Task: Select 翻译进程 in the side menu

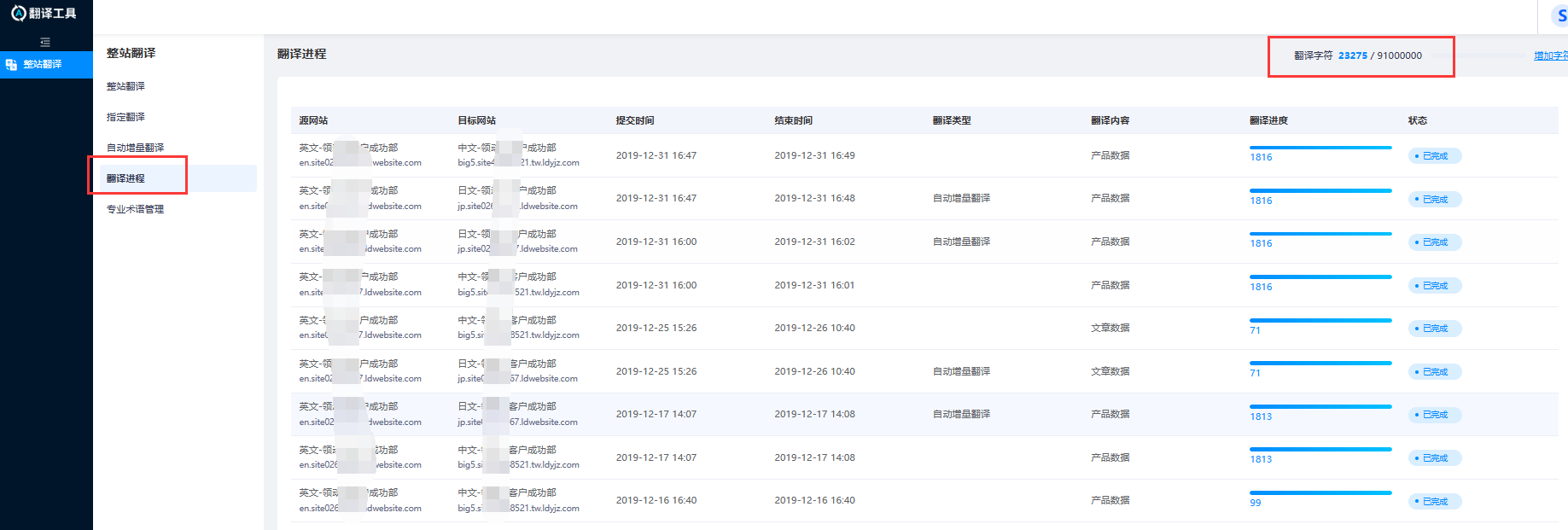Action: [x=125, y=178]
